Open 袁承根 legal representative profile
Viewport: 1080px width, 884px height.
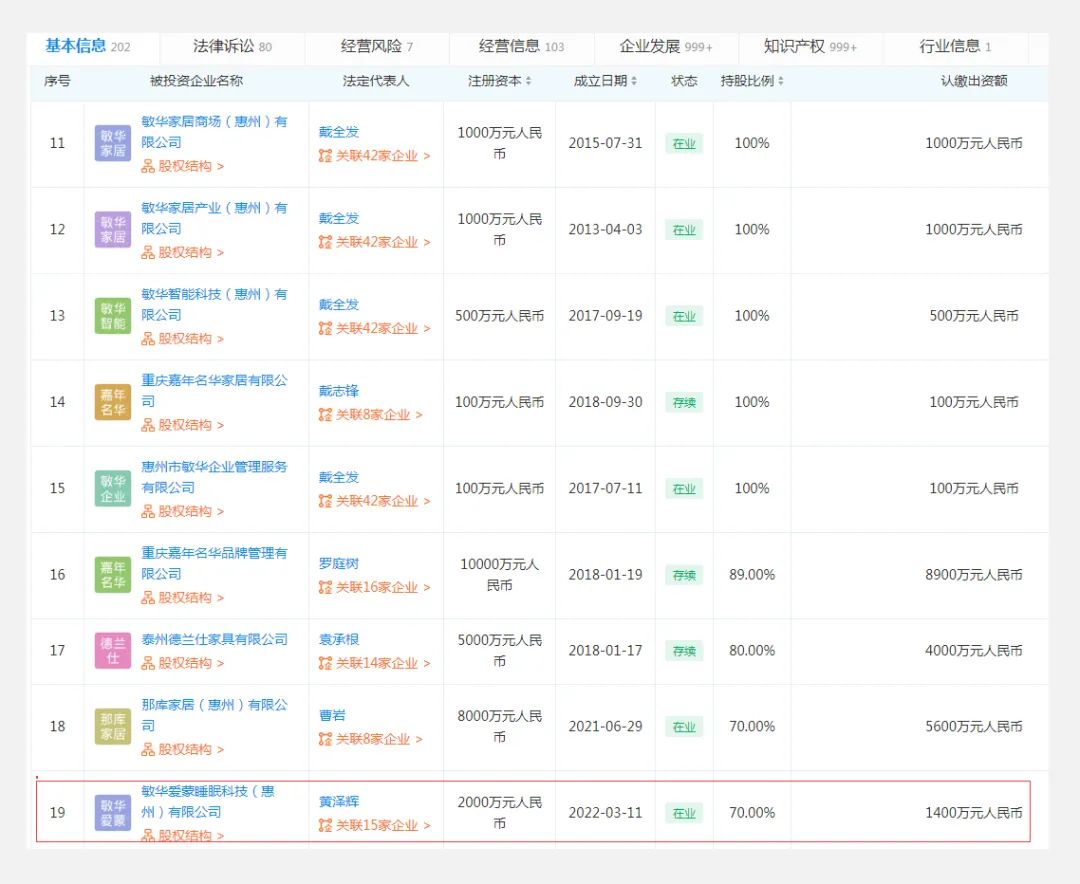coord(339,639)
